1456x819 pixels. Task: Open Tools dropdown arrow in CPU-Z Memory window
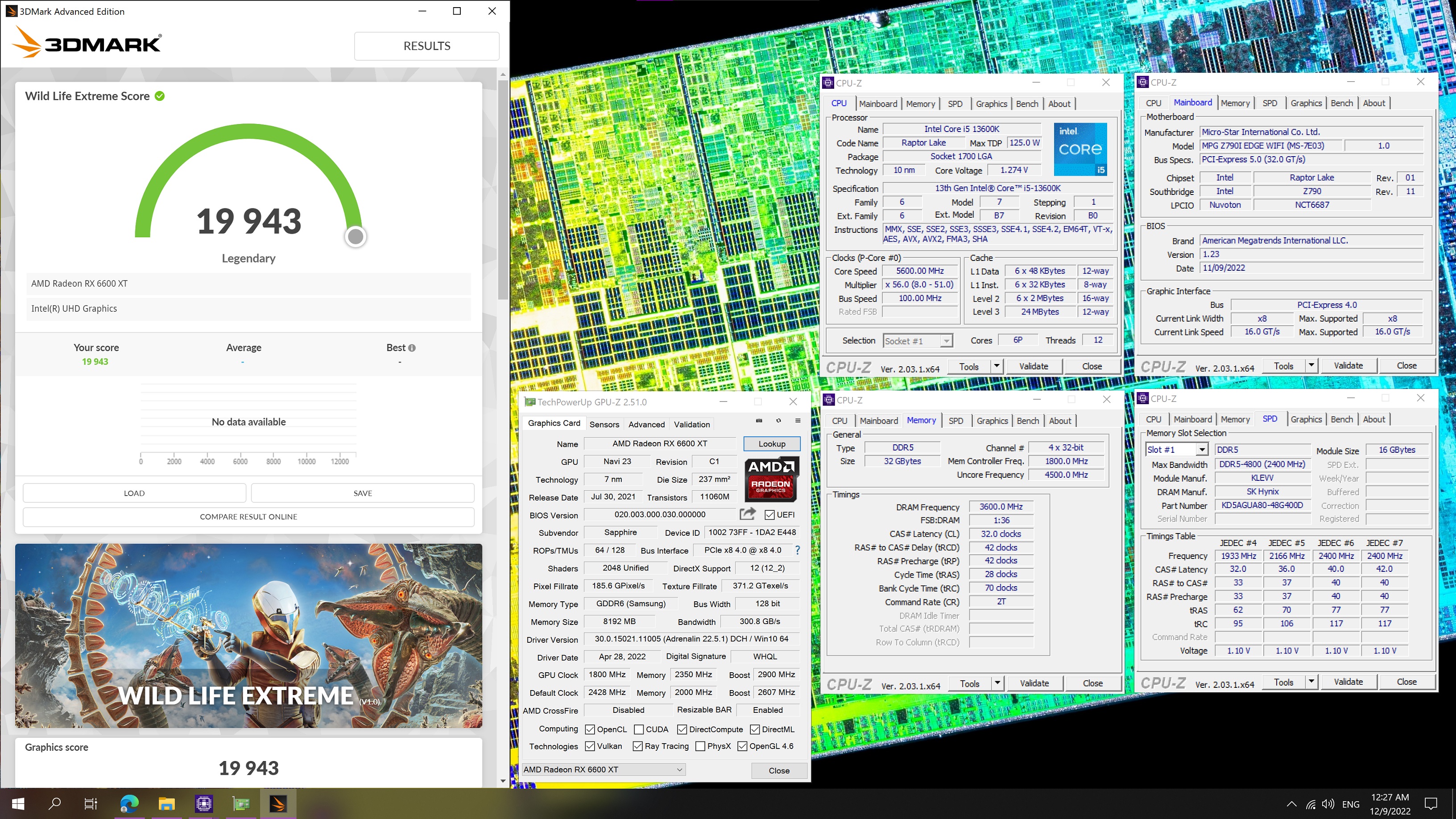click(x=997, y=683)
